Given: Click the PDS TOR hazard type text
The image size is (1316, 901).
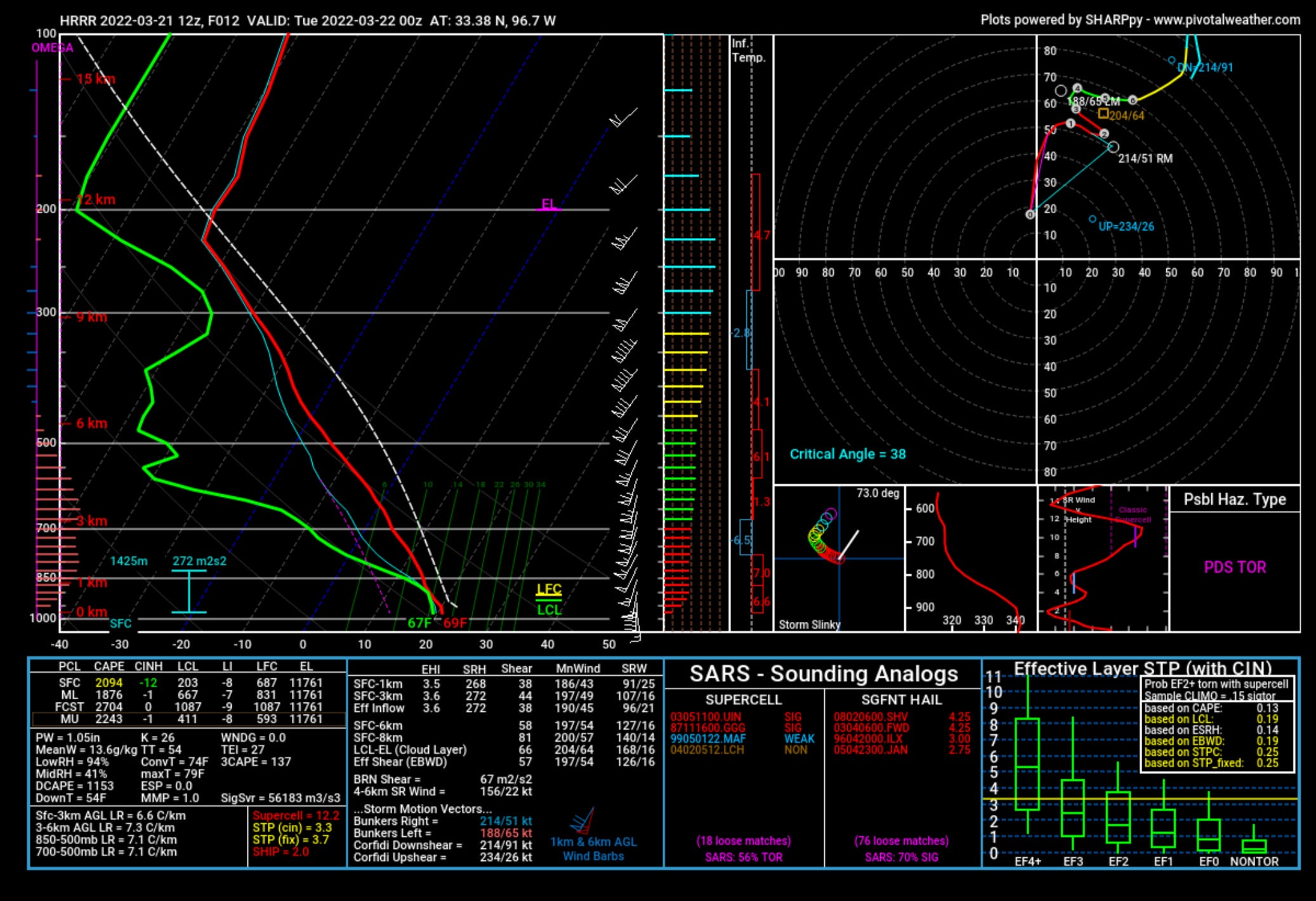Looking at the screenshot, I should [1234, 567].
